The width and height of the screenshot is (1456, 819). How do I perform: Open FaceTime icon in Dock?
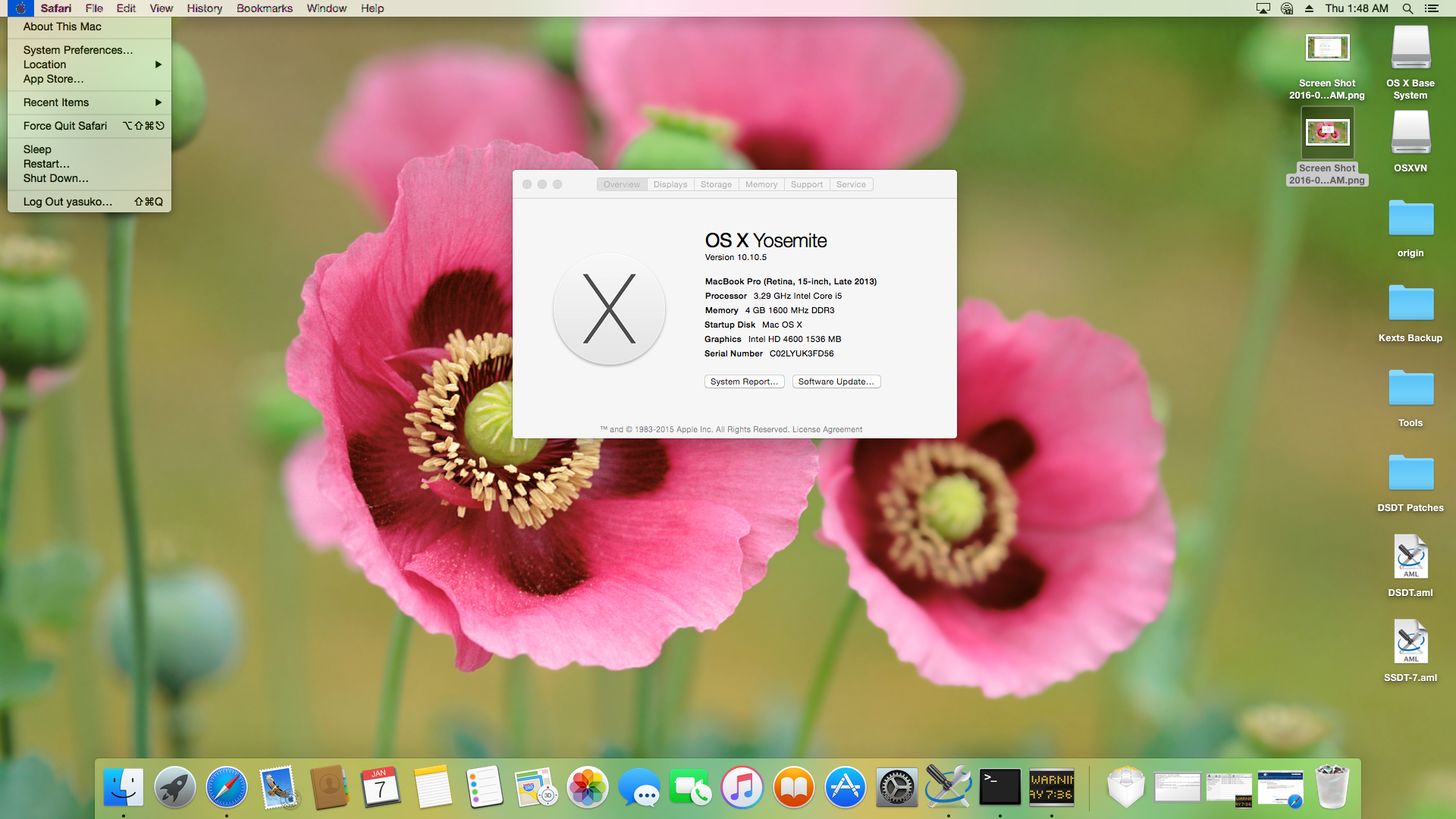[690, 787]
